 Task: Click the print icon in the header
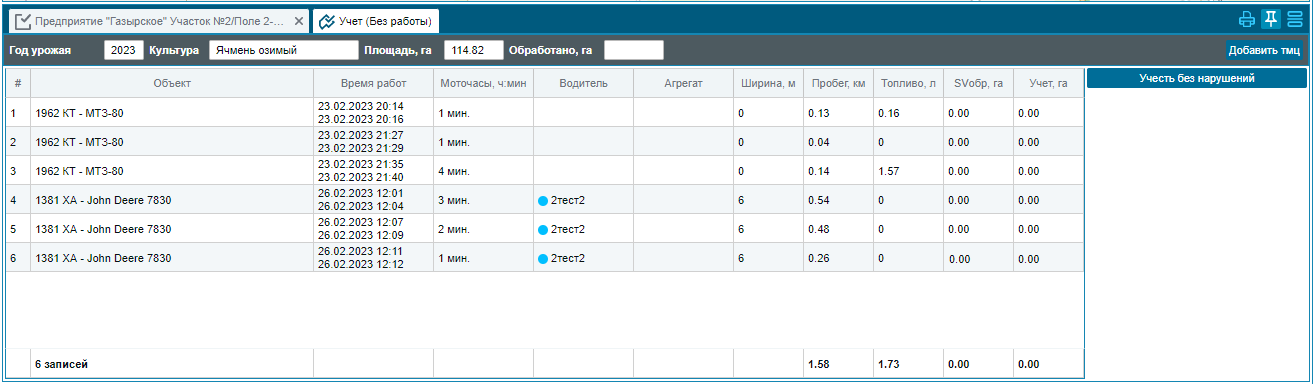[x=1246, y=19]
